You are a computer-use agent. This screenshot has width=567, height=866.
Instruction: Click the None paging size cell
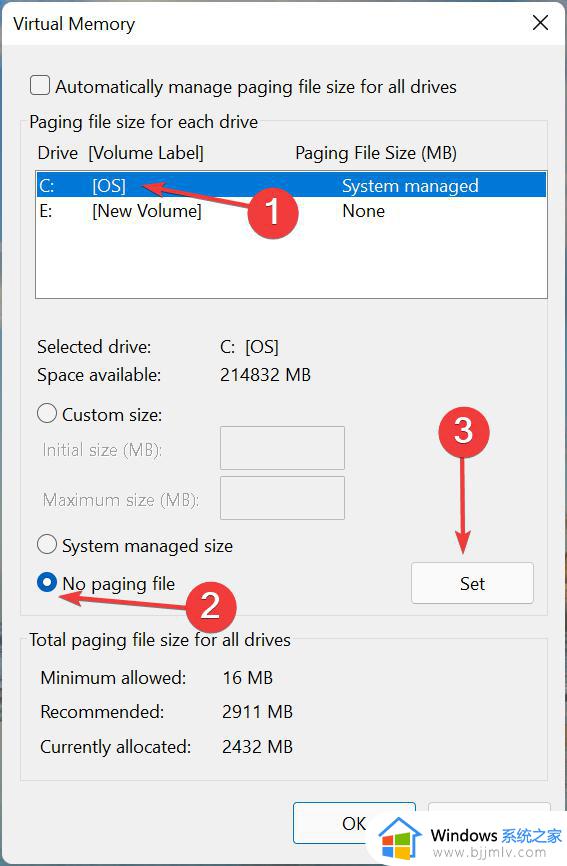tap(363, 211)
